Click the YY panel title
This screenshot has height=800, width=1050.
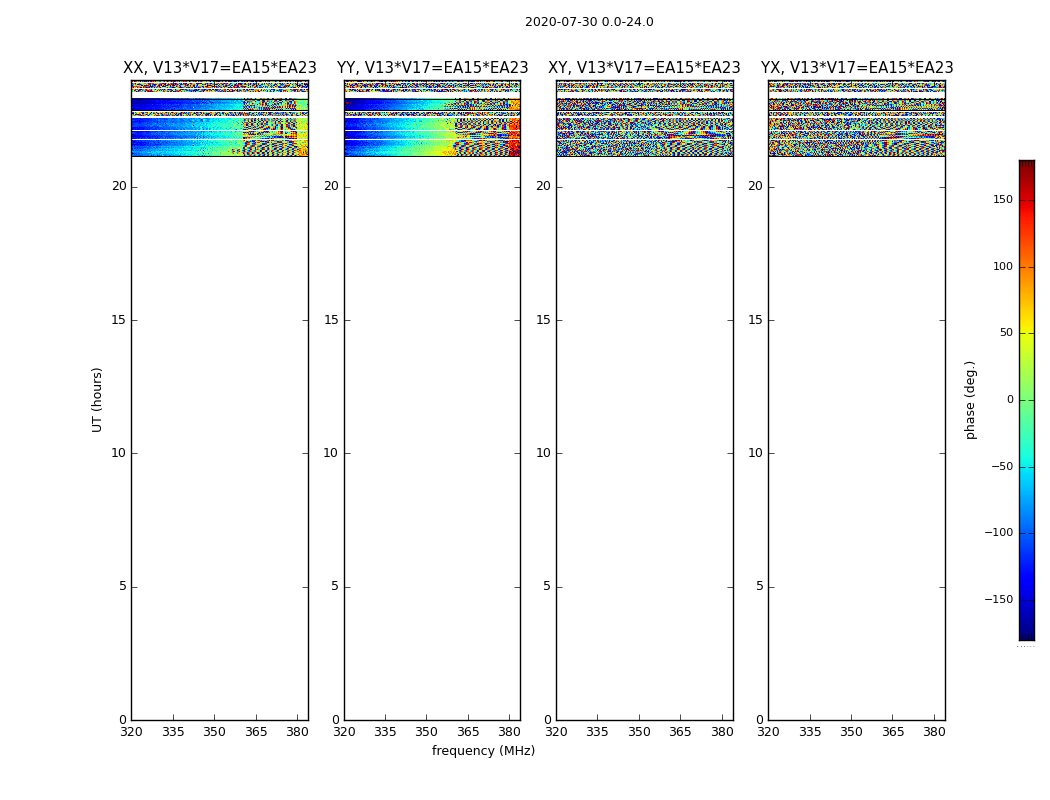coord(432,68)
